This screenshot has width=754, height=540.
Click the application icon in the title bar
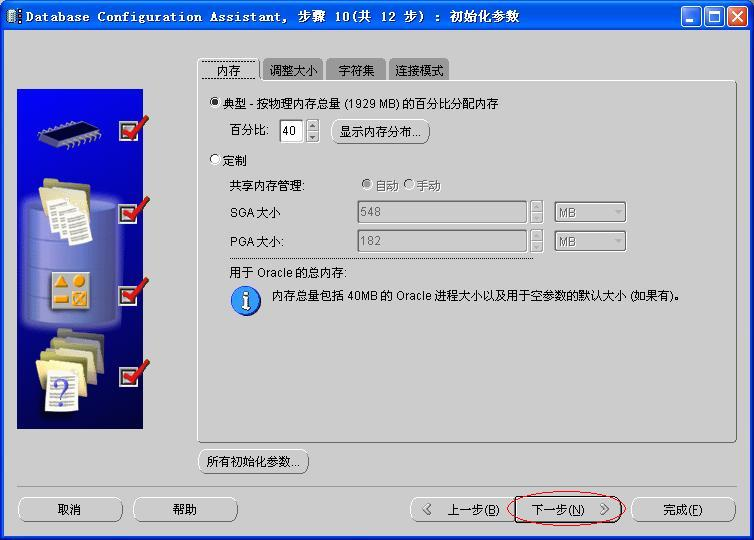click(13, 16)
